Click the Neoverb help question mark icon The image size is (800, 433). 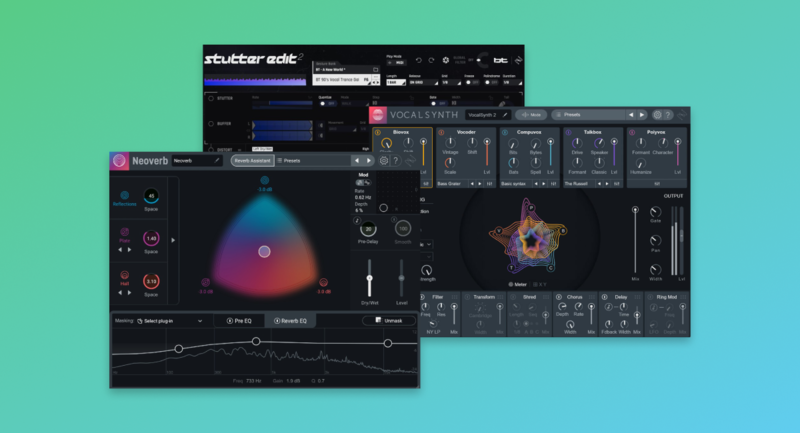coord(397,160)
